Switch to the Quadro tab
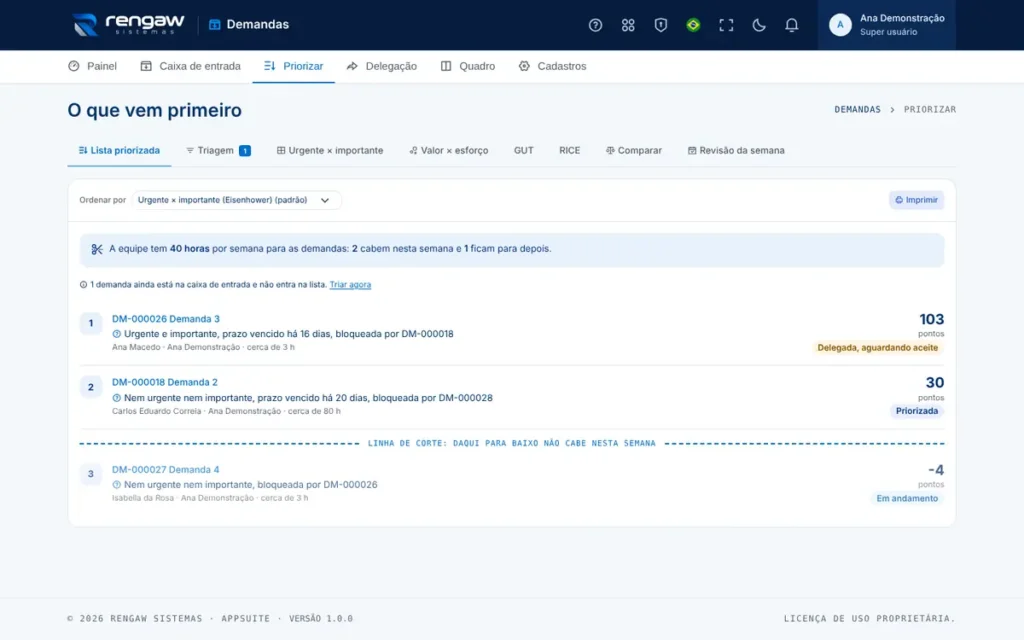Viewport: 1024px width, 640px height. [x=468, y=66]
